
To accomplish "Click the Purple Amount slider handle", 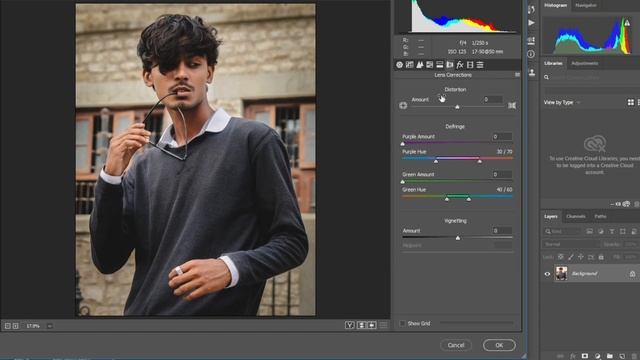I will tap(403, 144).
